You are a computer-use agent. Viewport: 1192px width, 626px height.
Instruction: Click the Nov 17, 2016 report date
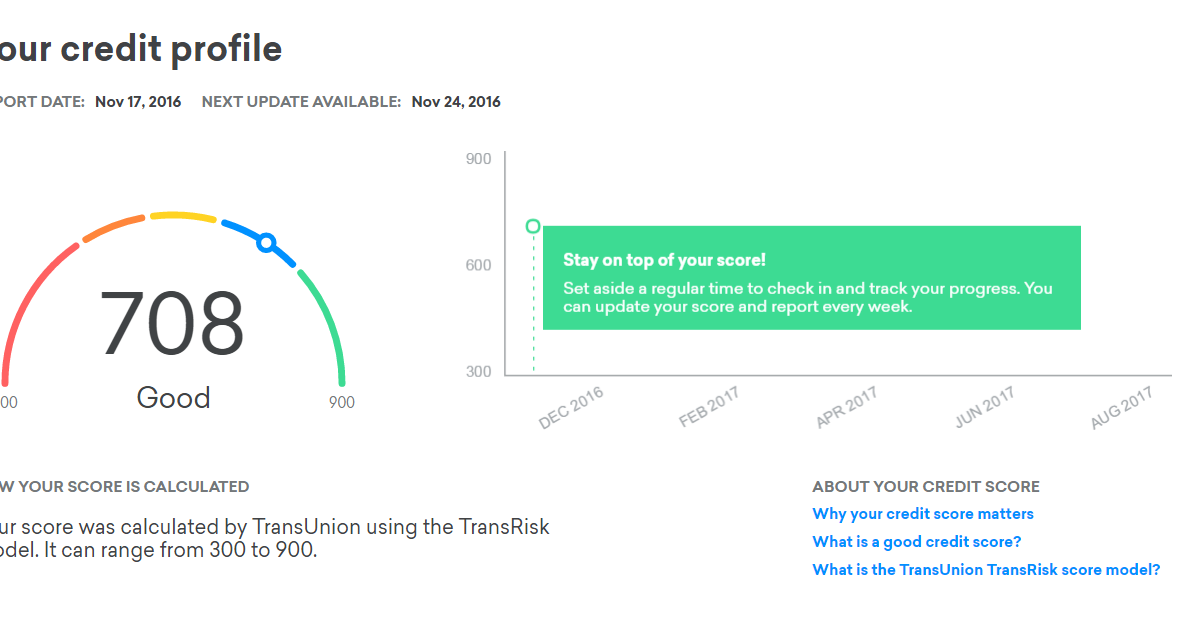tap(138, 102)
